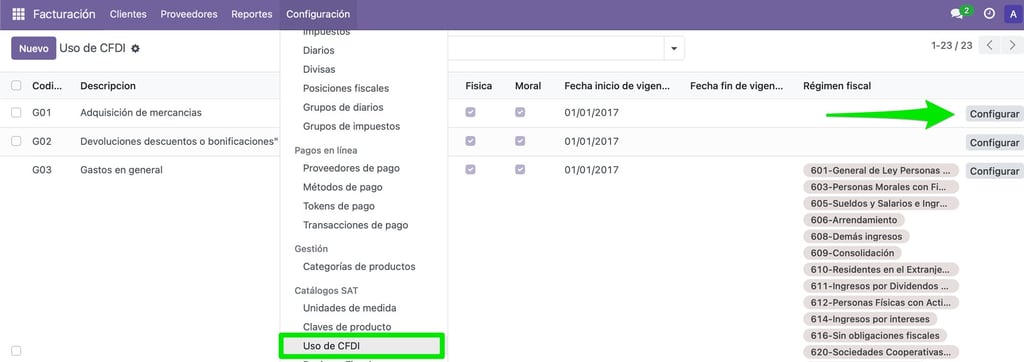Click Configurar for G01 row

tap(994, 114)
